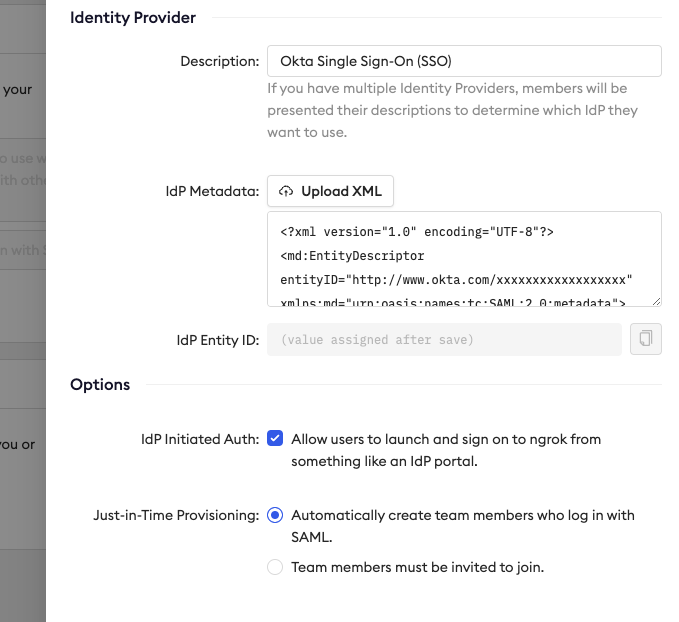The width and height of the screenshot is (679, 622).
Task: Click the resize grip on the metadata textarea
Action: pyautogui.click(x=656, y=301)
